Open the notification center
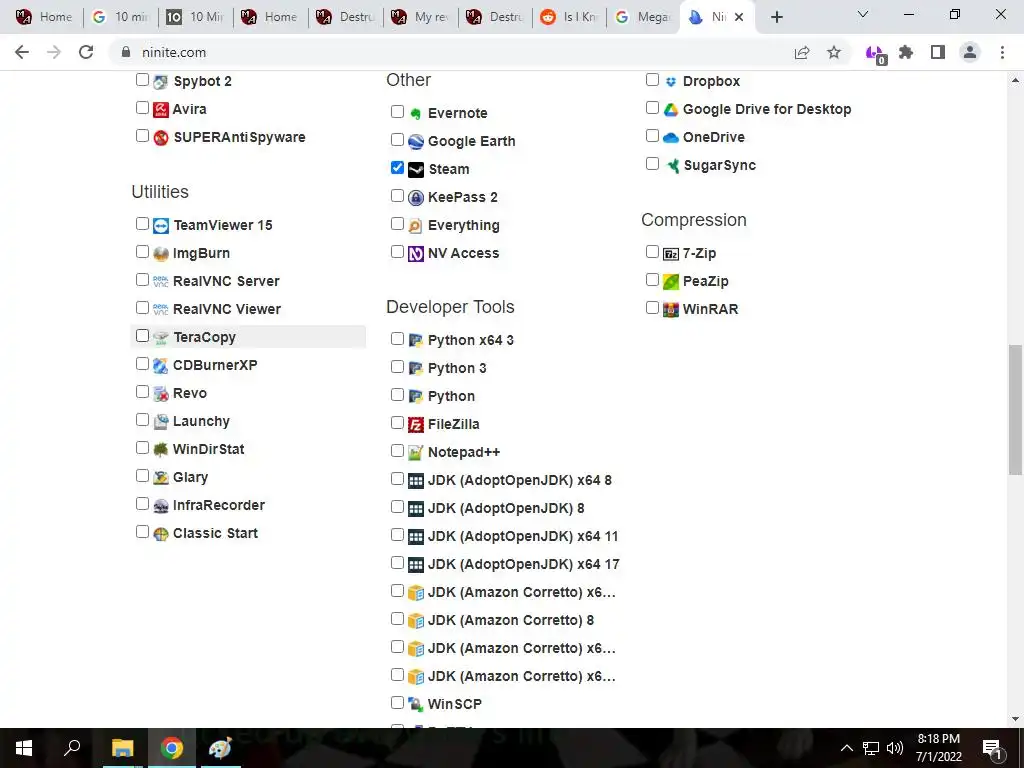The height and width of the screenshot is (768, 1024). (993, 748)
